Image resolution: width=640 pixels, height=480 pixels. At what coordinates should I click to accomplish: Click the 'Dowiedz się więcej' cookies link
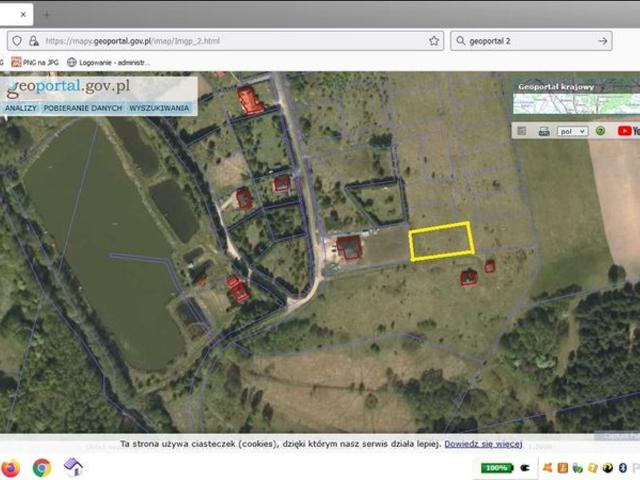pos(483,443)
